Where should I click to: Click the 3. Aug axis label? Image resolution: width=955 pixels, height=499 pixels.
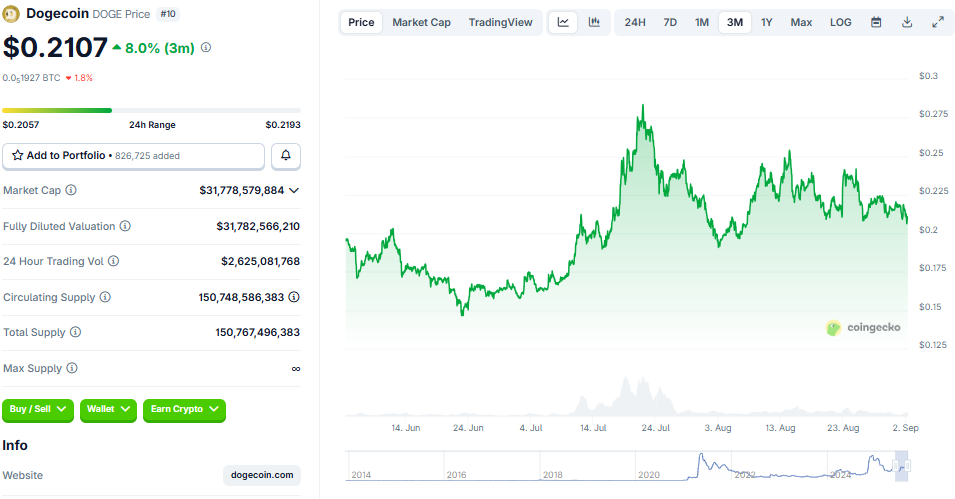718,428
